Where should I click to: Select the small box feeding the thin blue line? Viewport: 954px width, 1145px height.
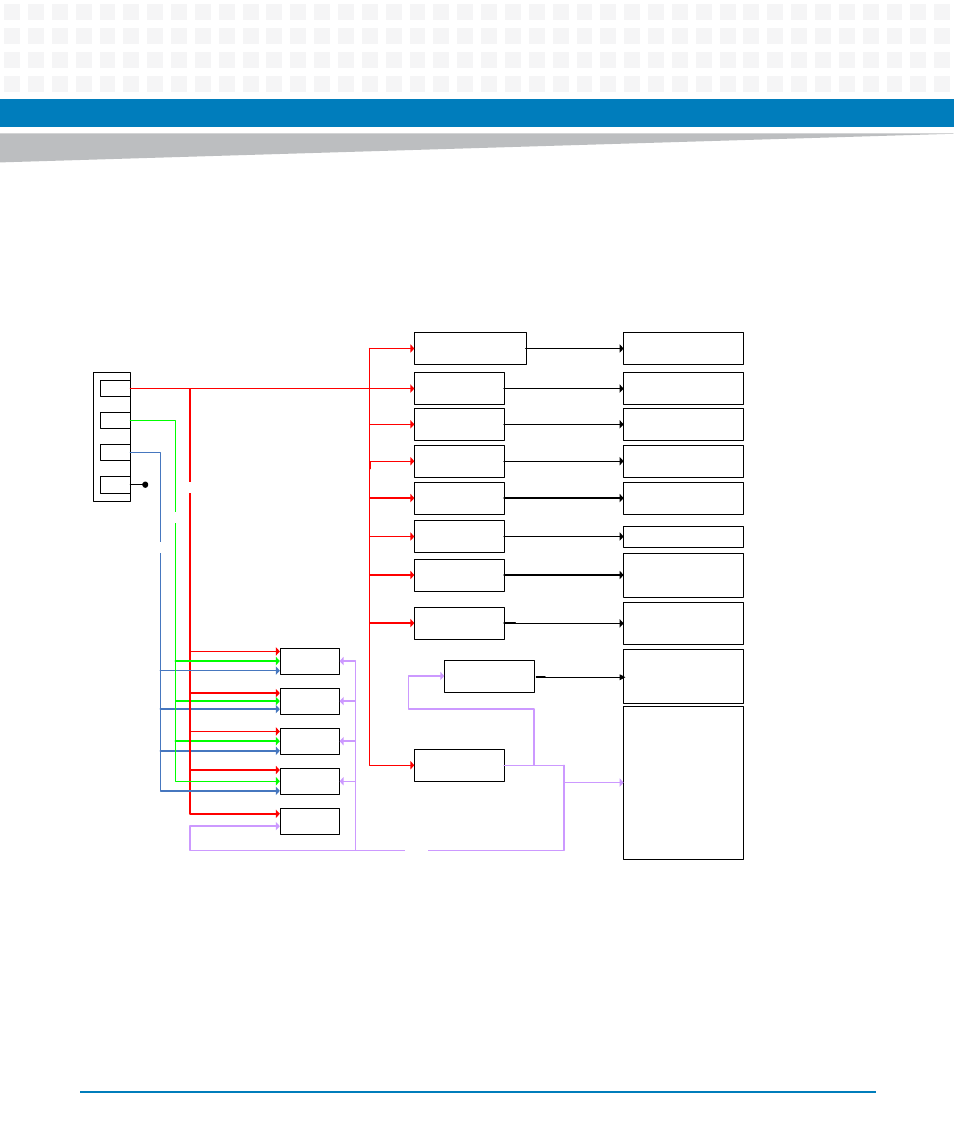pyautogui.click(x=115, y=453)
